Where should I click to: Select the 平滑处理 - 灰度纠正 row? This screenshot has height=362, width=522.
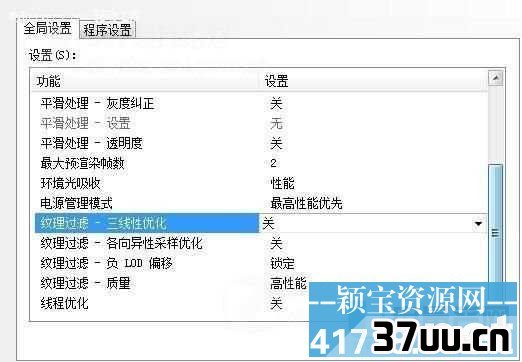click(260, 103)
